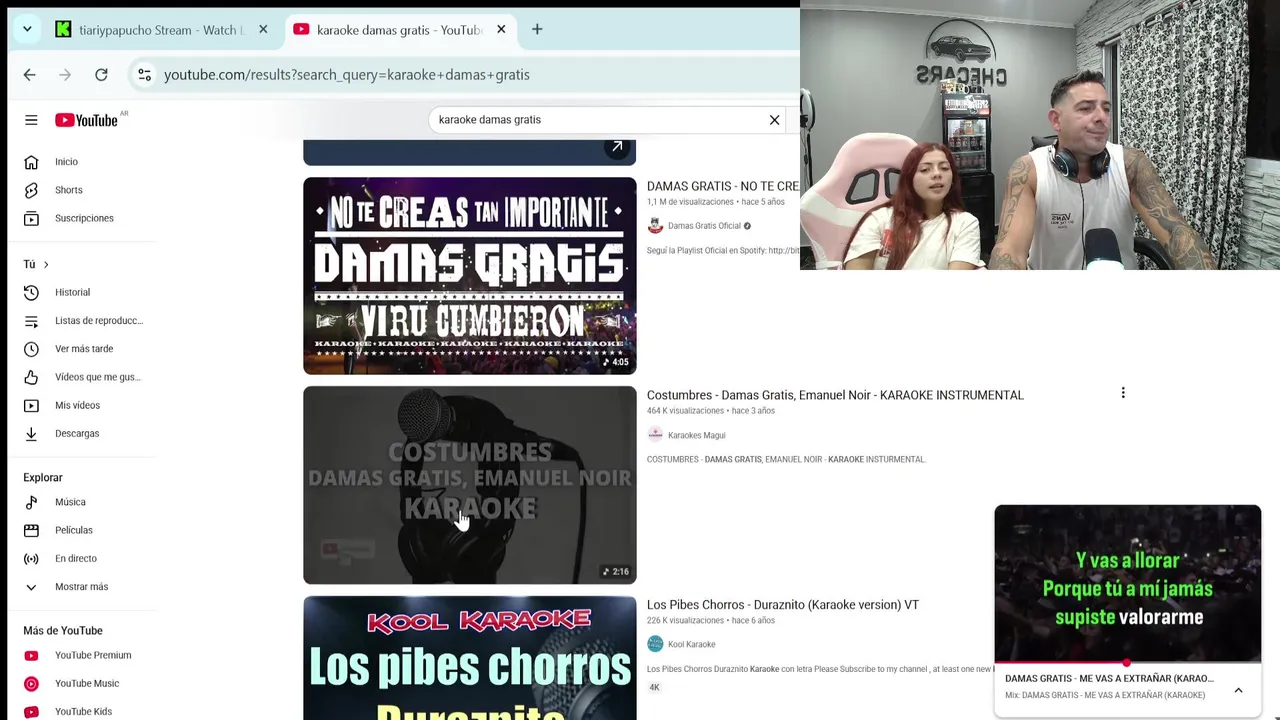The width and height of the screenshot is (1280, 720).
Task: Click the 4K badge under Duraznito video
Action: [x=654, y=687]
